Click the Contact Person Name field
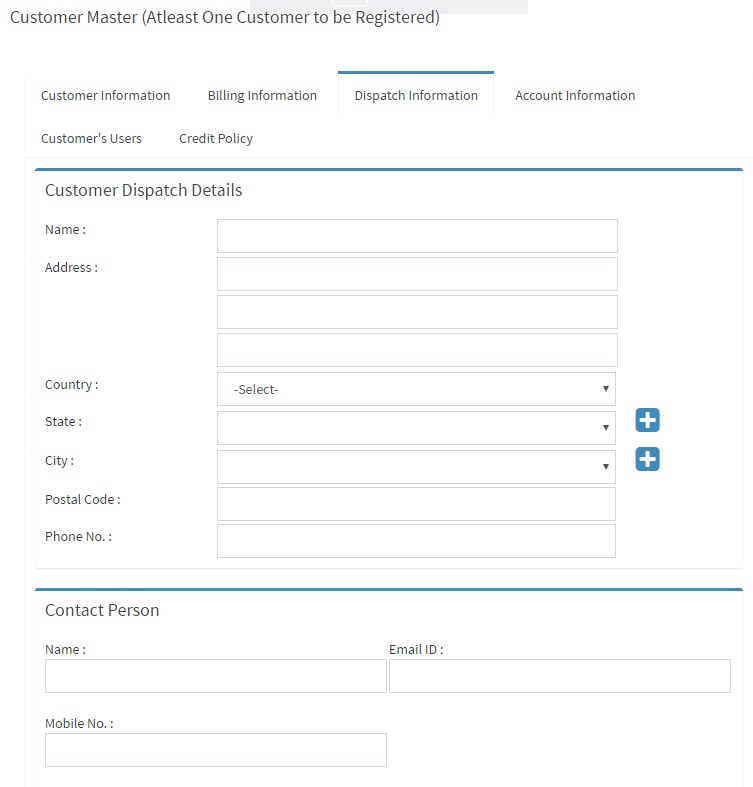Viewport: 753px width, 787px height. tap(216, 676)
